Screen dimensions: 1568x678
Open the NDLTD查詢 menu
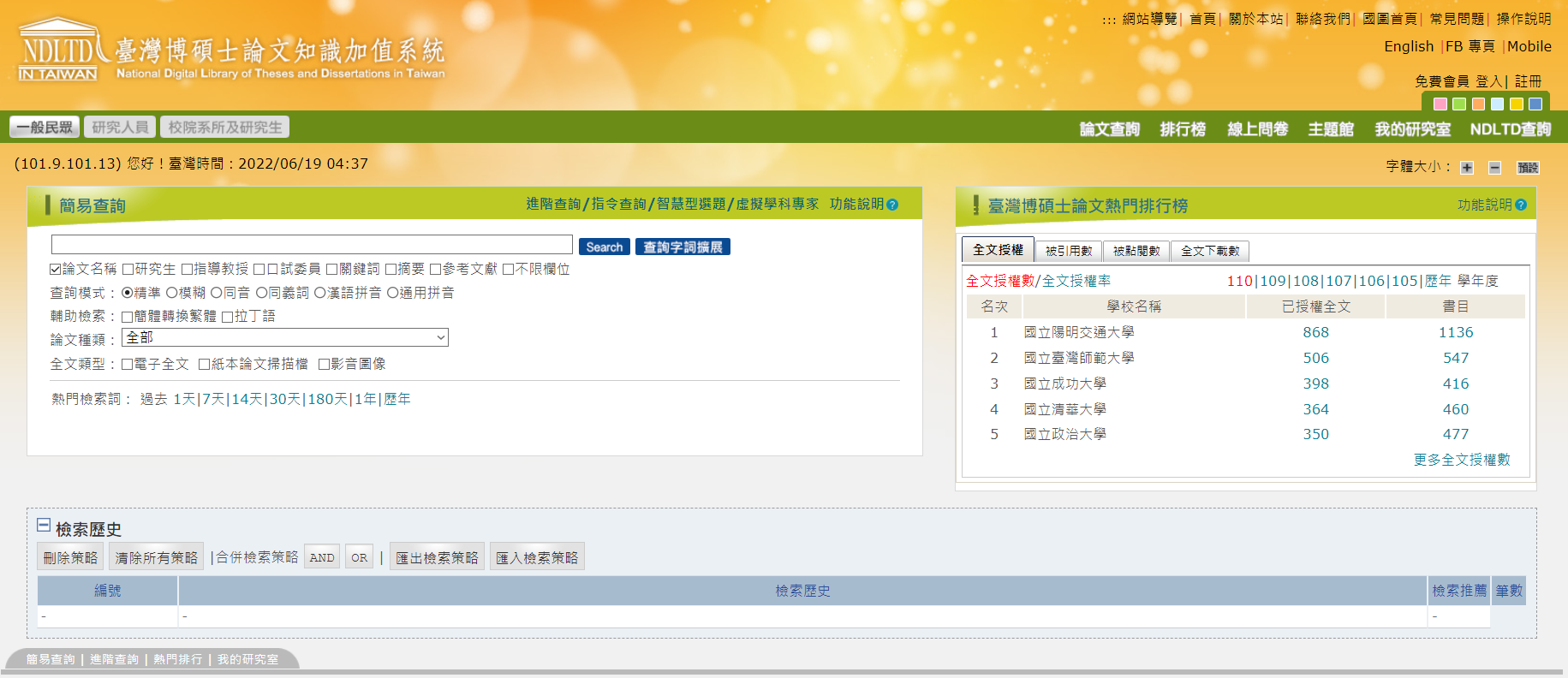point(1511,129)
